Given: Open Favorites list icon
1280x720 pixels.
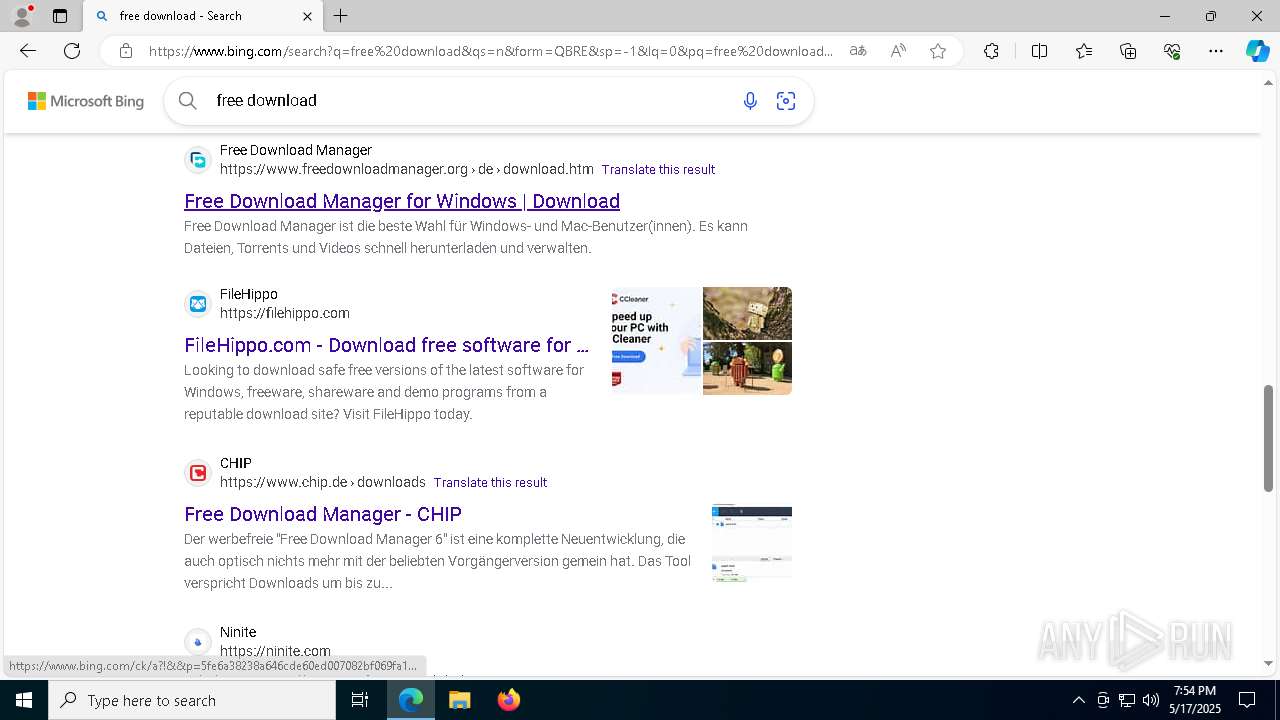Looking at the screenshot, I should (x=1084, y=51).
